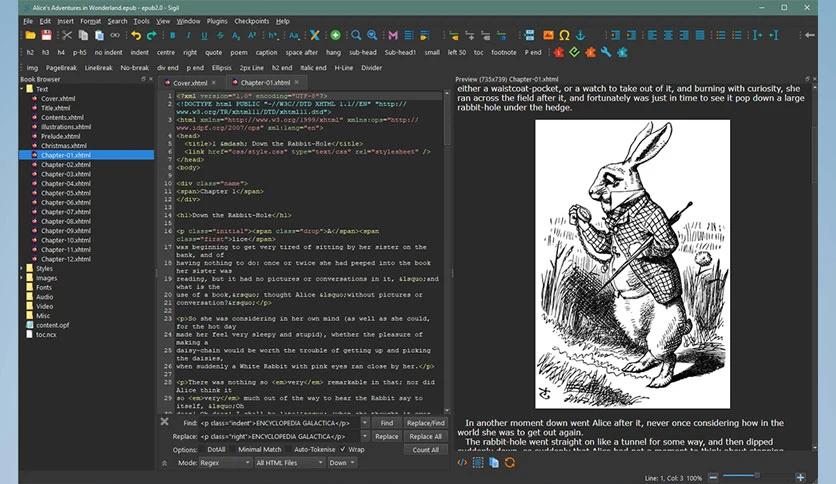Click in the Replace text field
The image size is (836, 484).
coord(279,436)
